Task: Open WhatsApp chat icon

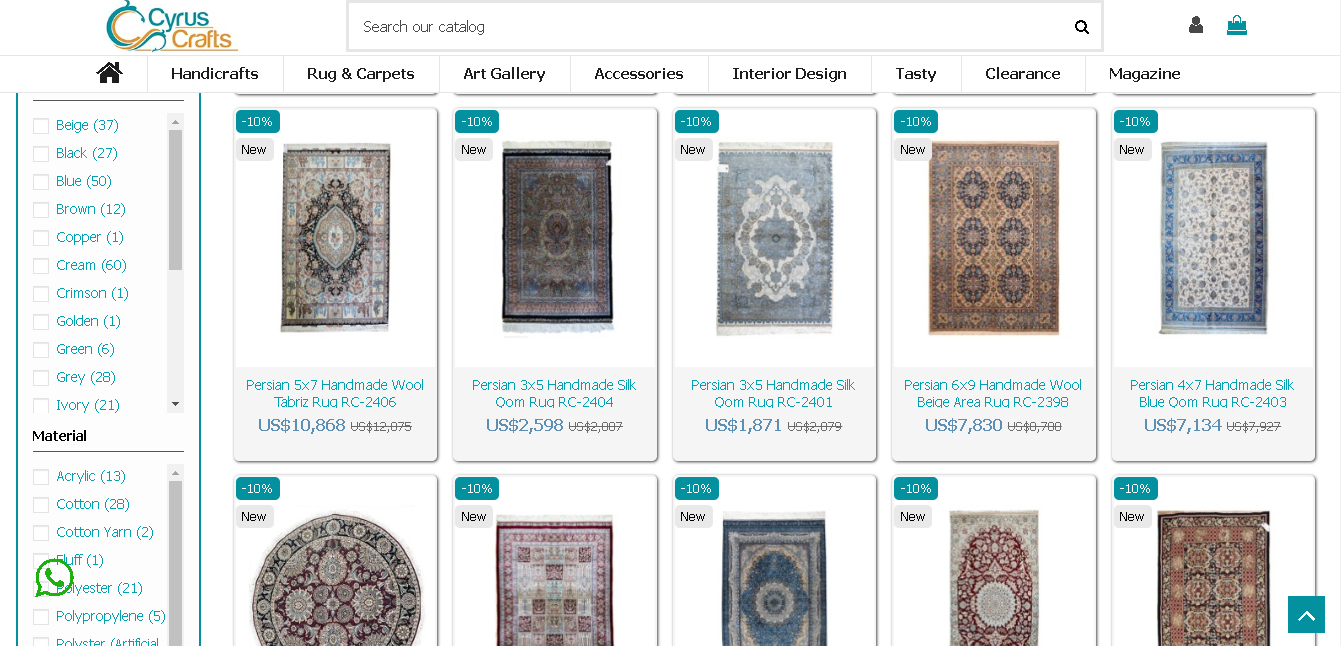Action: [54, 577]
